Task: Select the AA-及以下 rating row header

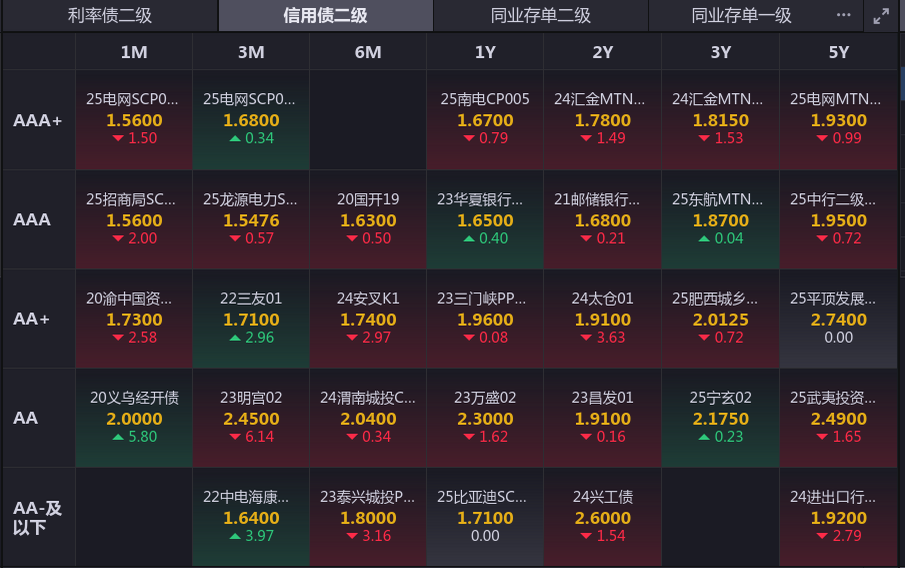Action: click(38, 517)
